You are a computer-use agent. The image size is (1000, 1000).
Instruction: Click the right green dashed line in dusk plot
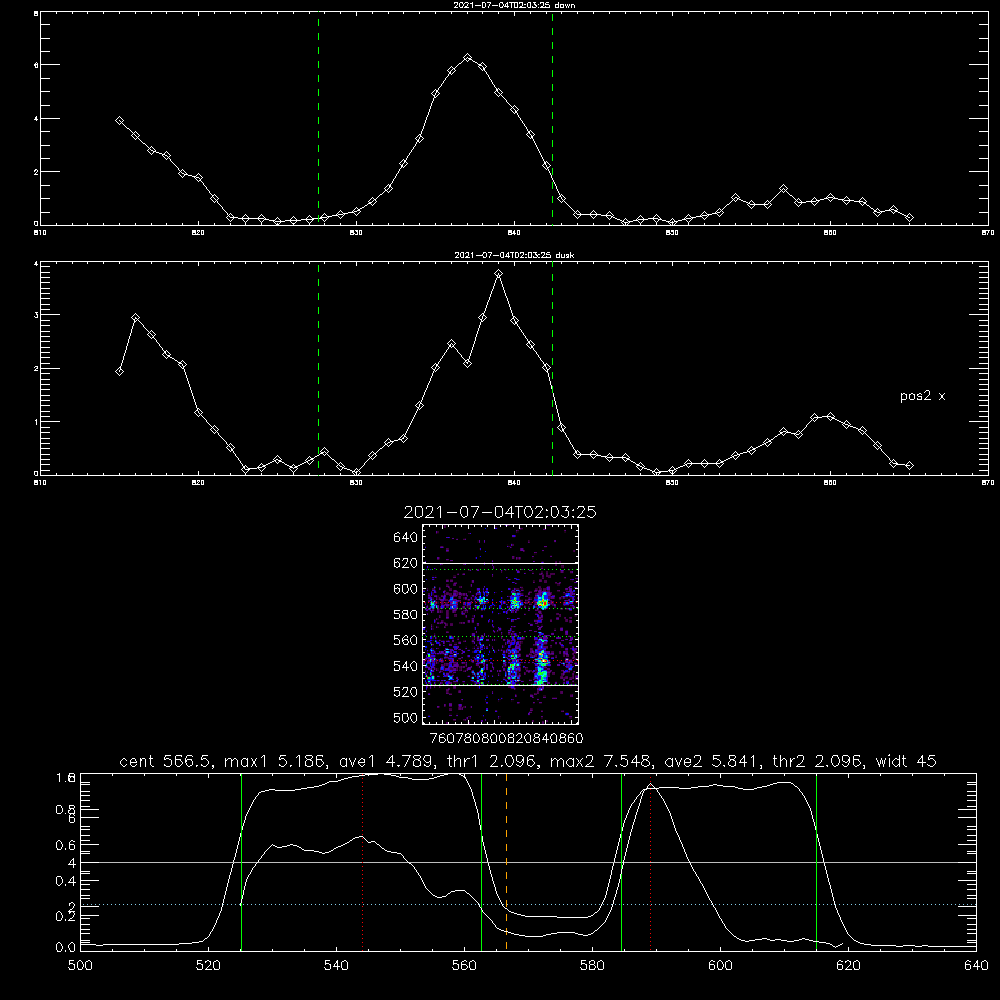tap(552, 368)
